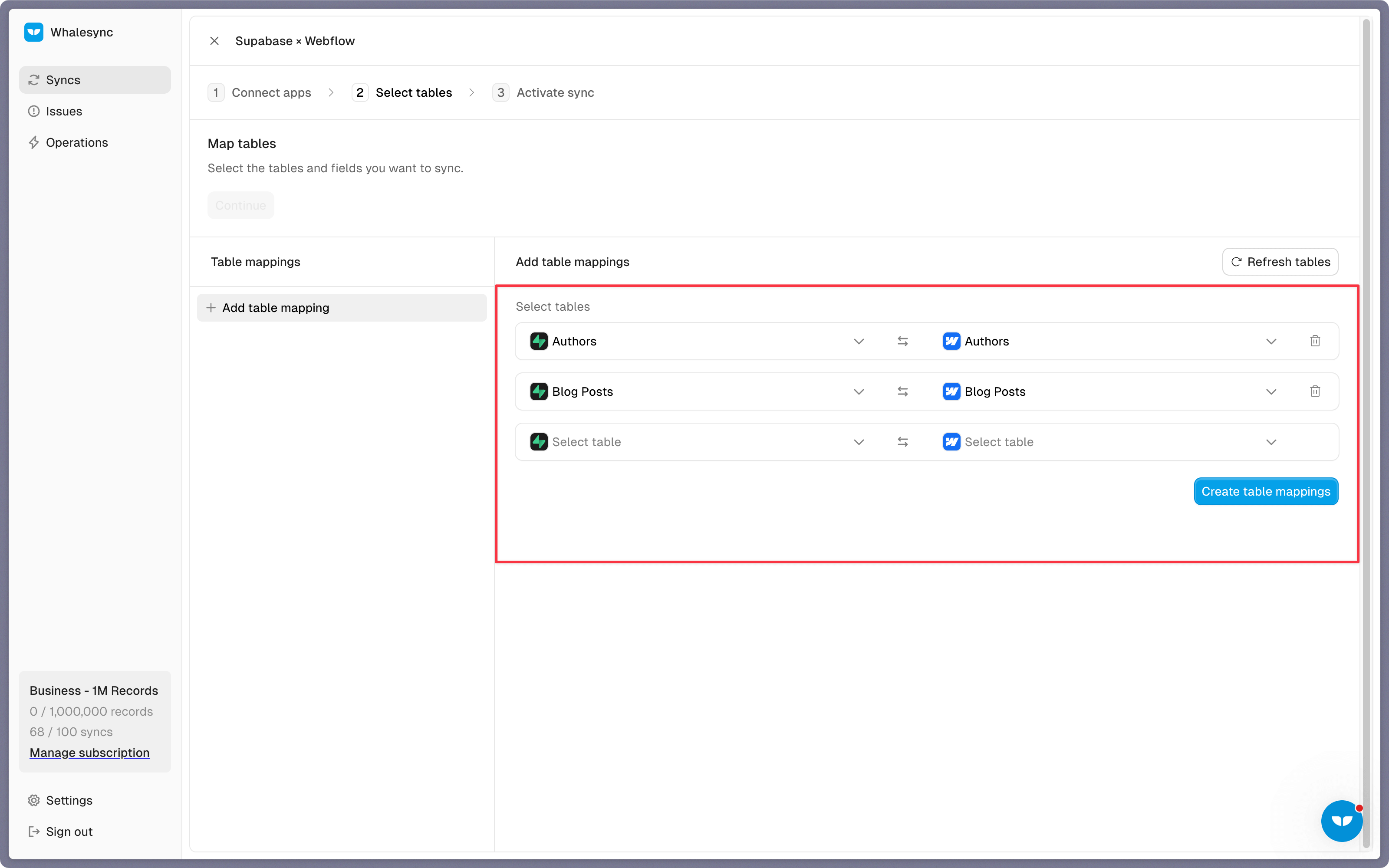
Task: Click Create table mappings button
Action: pyautogui.click(x=1266, y=491)
